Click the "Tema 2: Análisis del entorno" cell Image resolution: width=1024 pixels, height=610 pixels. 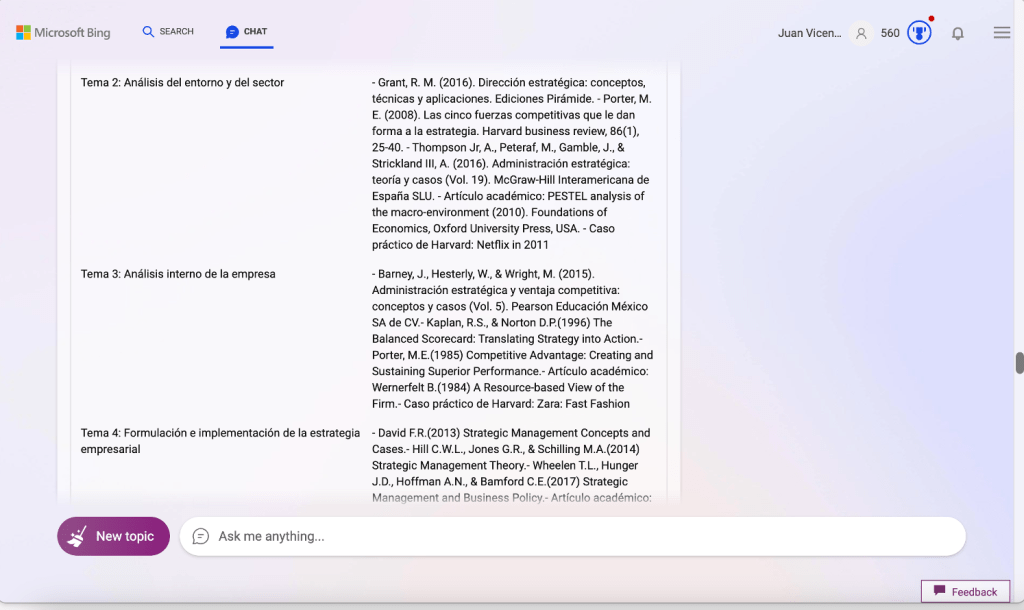point(182,83)
